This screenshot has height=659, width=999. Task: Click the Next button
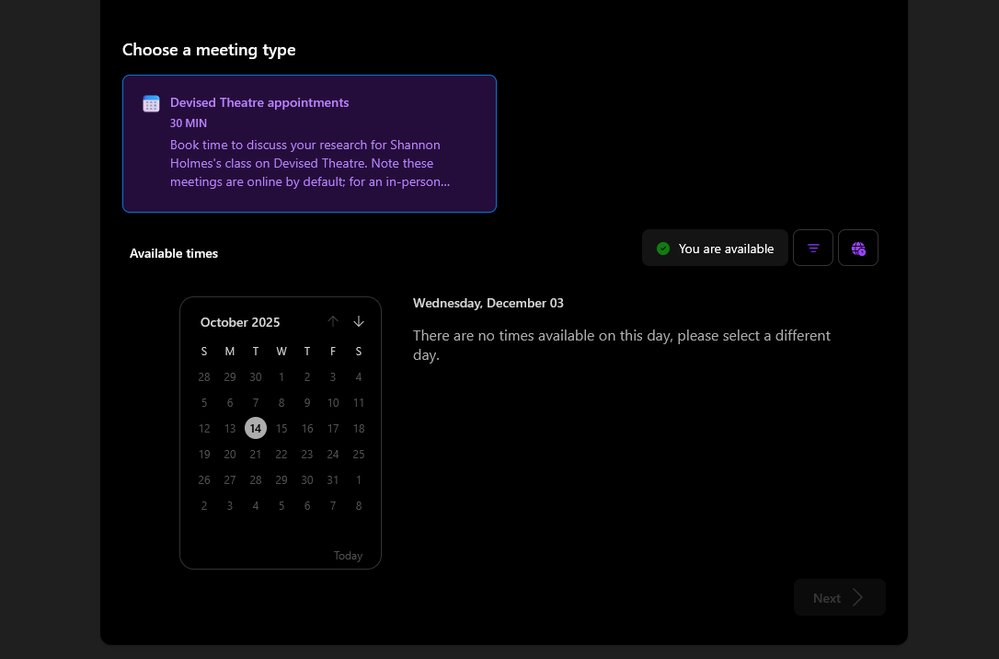pos(840,598)
